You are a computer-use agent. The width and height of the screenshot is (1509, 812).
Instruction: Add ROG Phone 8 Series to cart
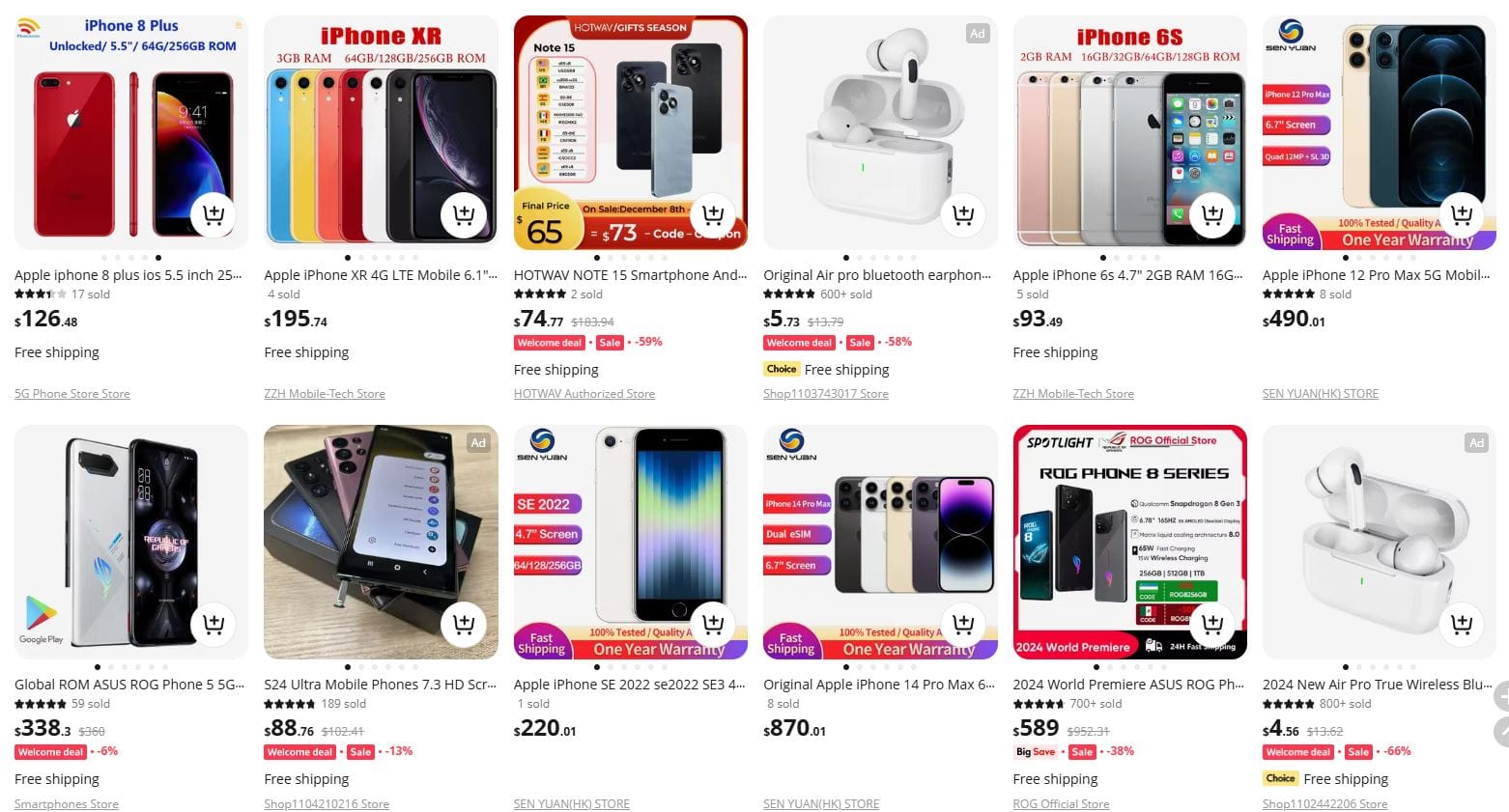tap(1212, 624)
